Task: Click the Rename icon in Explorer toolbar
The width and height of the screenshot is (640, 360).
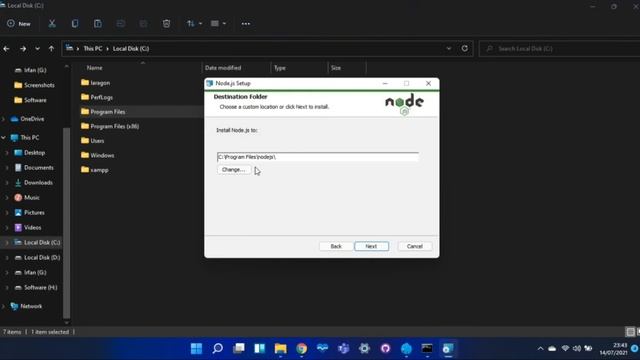Action: pos(120,24)
